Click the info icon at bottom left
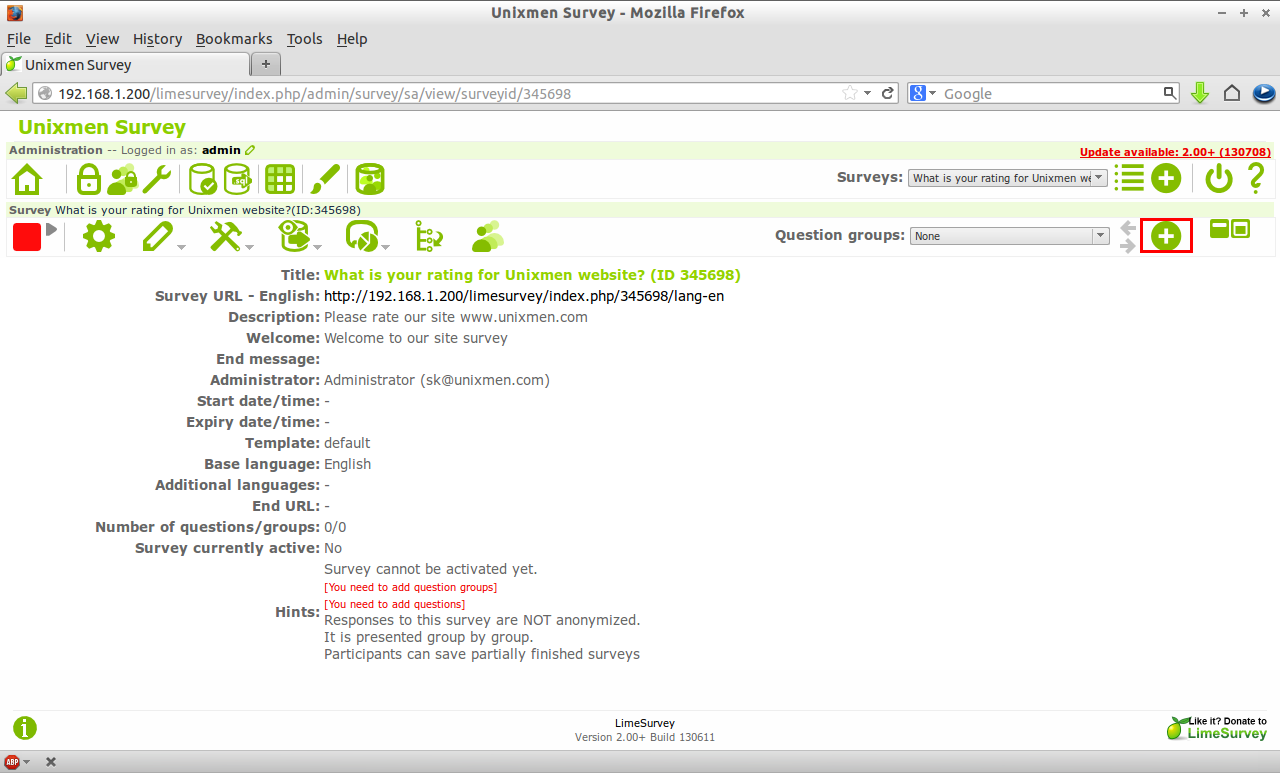This screenshot has height=774, width=1280. pos(25,728)
